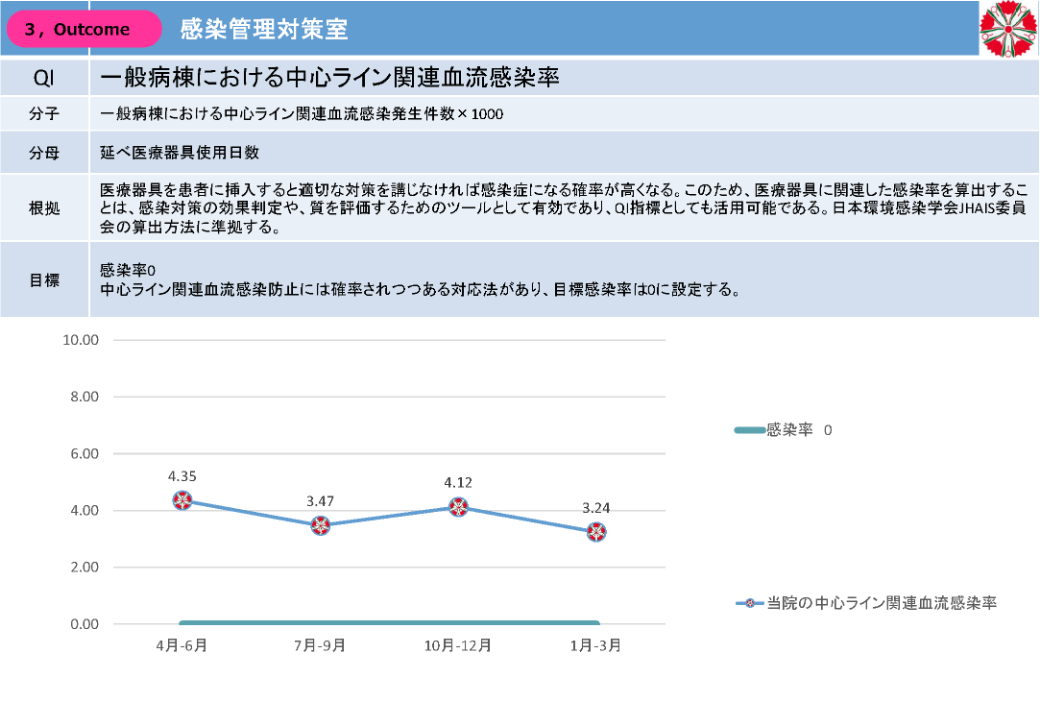Click the 感染率 0 legend line swatch

click(x=749, y=430)
